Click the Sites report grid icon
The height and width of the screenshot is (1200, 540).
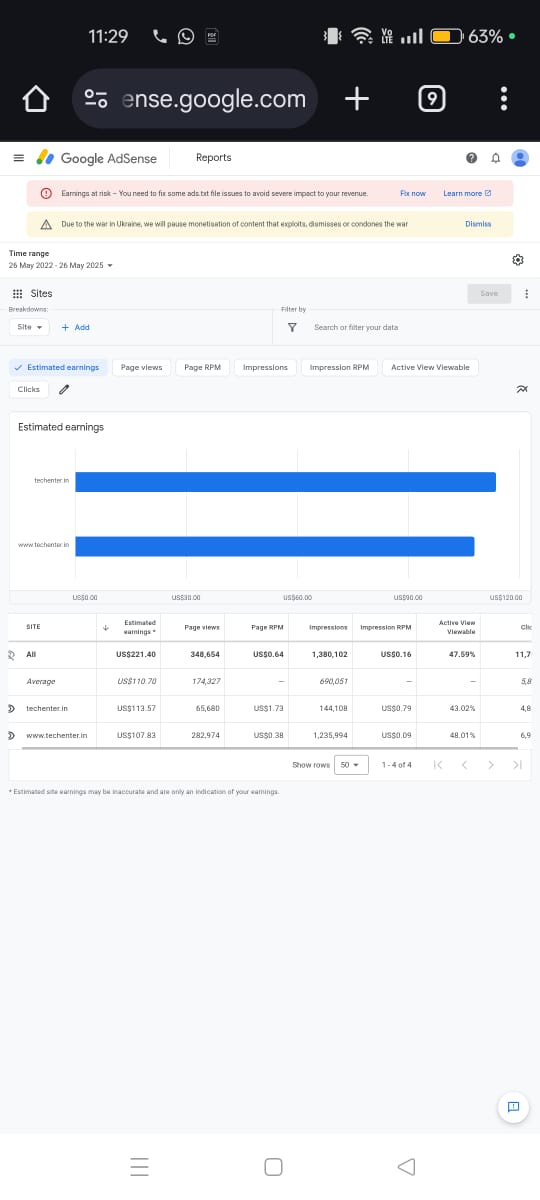[17, 294]
